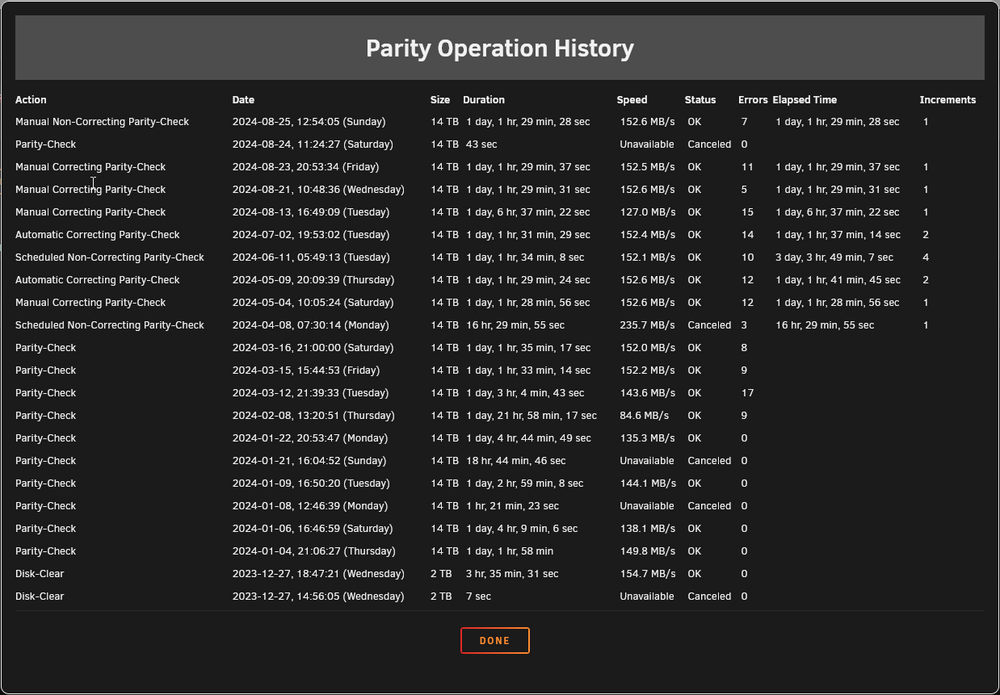Select date 2024-07-02, 19:53:02 (Tuesday)
Screen dimensions: 1000x695
pyautogui.click(x=311, y=235)
